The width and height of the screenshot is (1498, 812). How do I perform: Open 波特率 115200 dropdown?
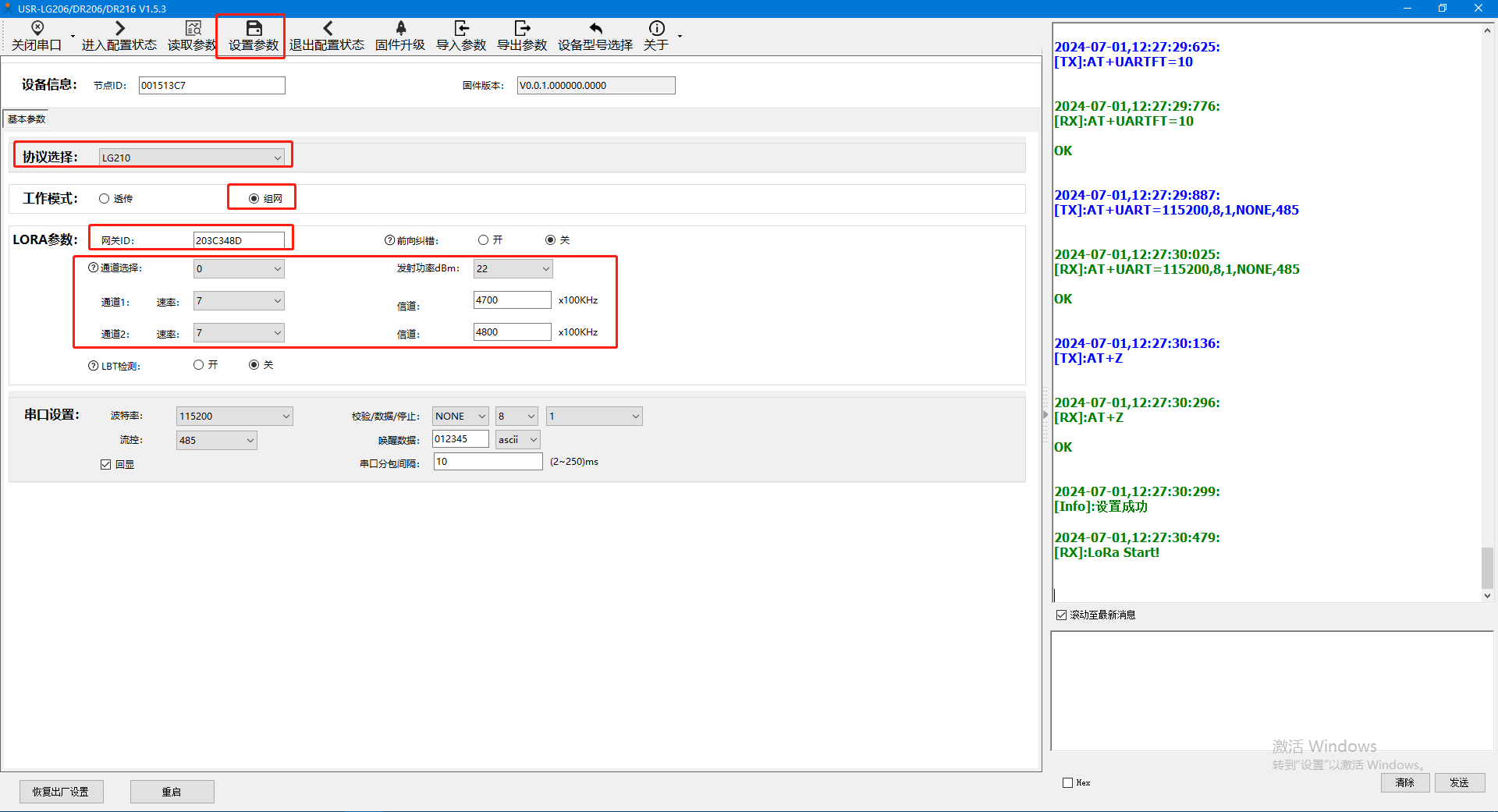(235, 417)
